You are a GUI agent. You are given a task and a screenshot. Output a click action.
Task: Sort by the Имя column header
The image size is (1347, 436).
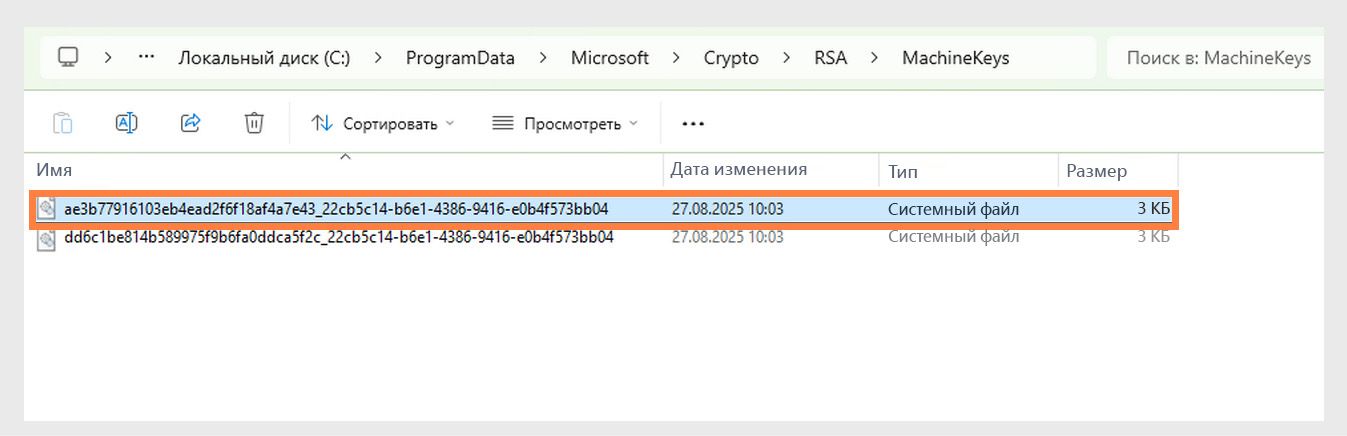(55, 171)
